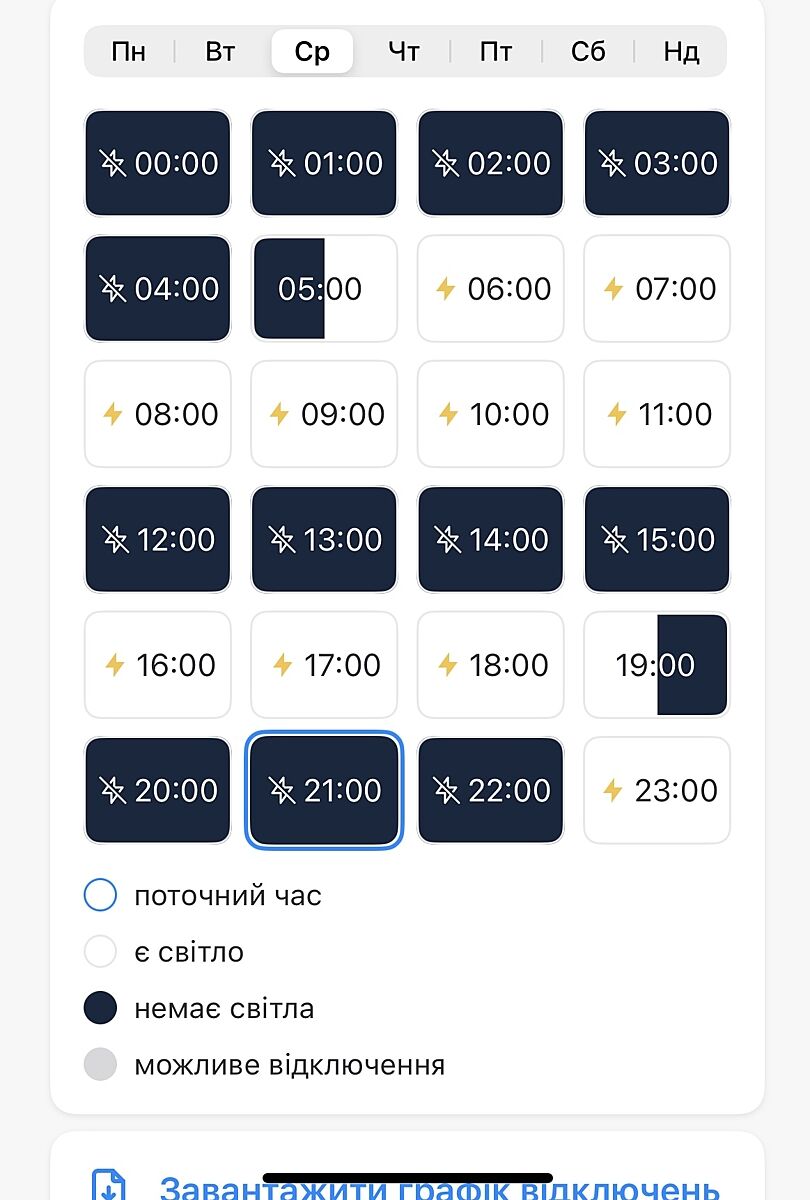This screenshot has height=1200, width=810.
Task: Click the dark немає світла legend swatch
Action: coord(100,1008)
